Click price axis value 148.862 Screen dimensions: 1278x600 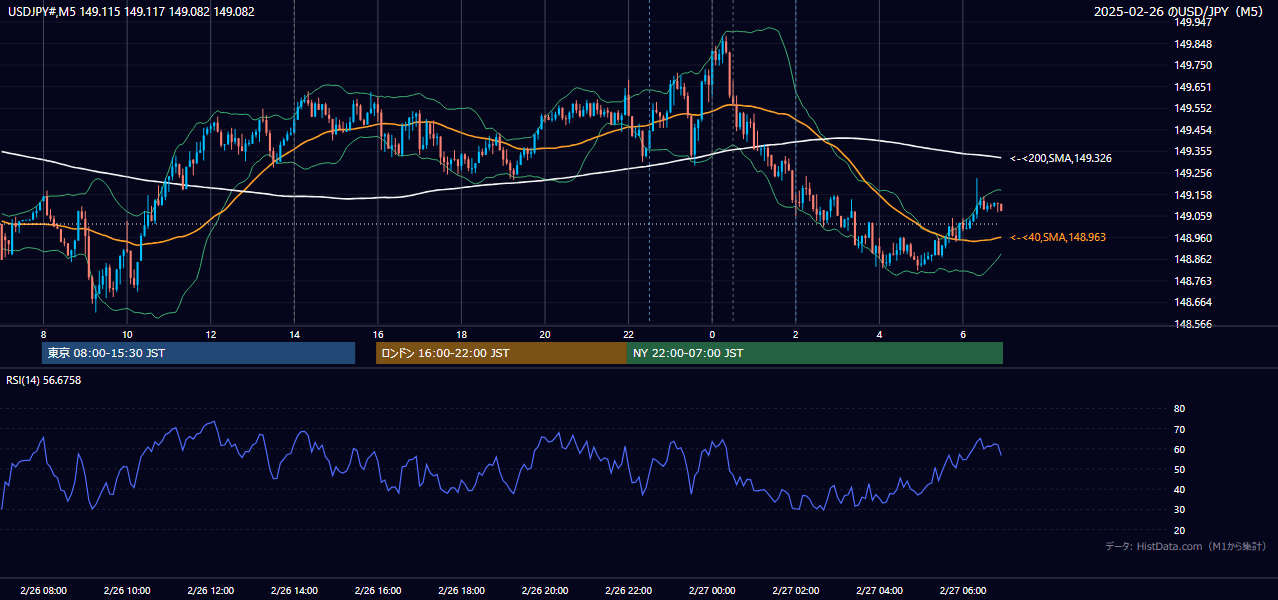coord(1193,259)
